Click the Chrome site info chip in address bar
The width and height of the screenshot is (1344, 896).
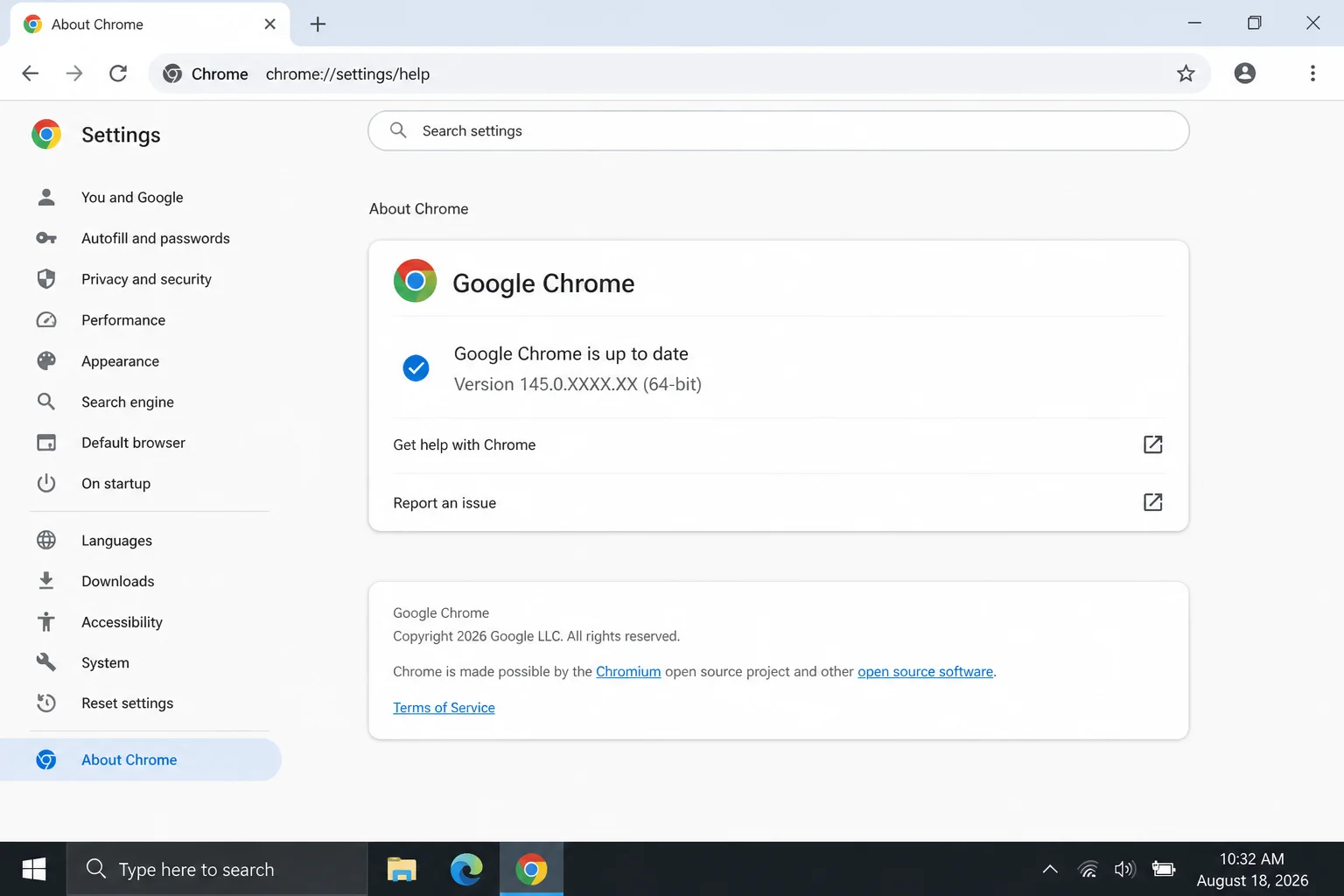tap(206, 73)
